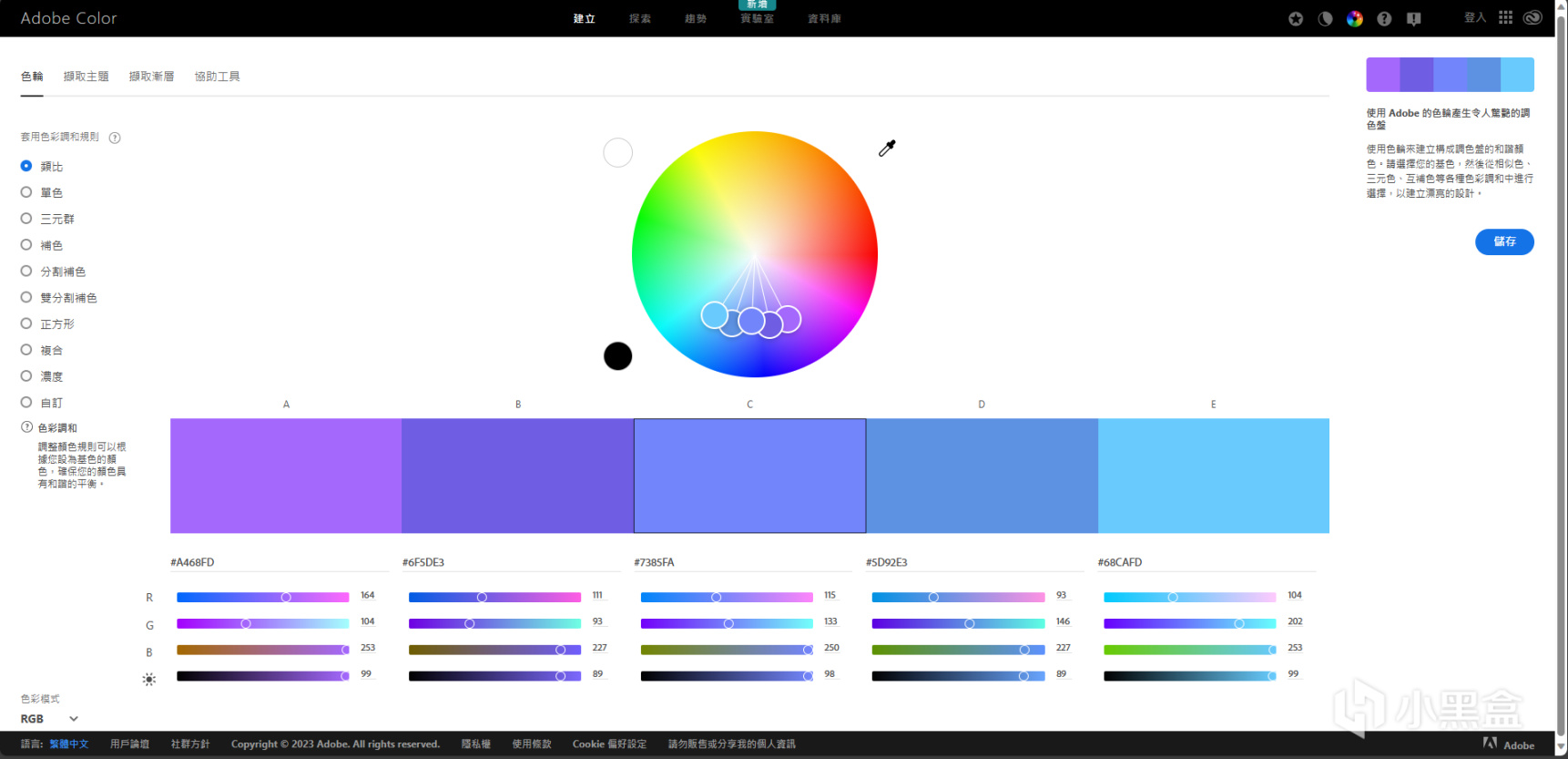Open 請勿販售或分享我的個人資訊 footer link
The height and width of the screenshot is (759, 1568).
pos(731,744)
